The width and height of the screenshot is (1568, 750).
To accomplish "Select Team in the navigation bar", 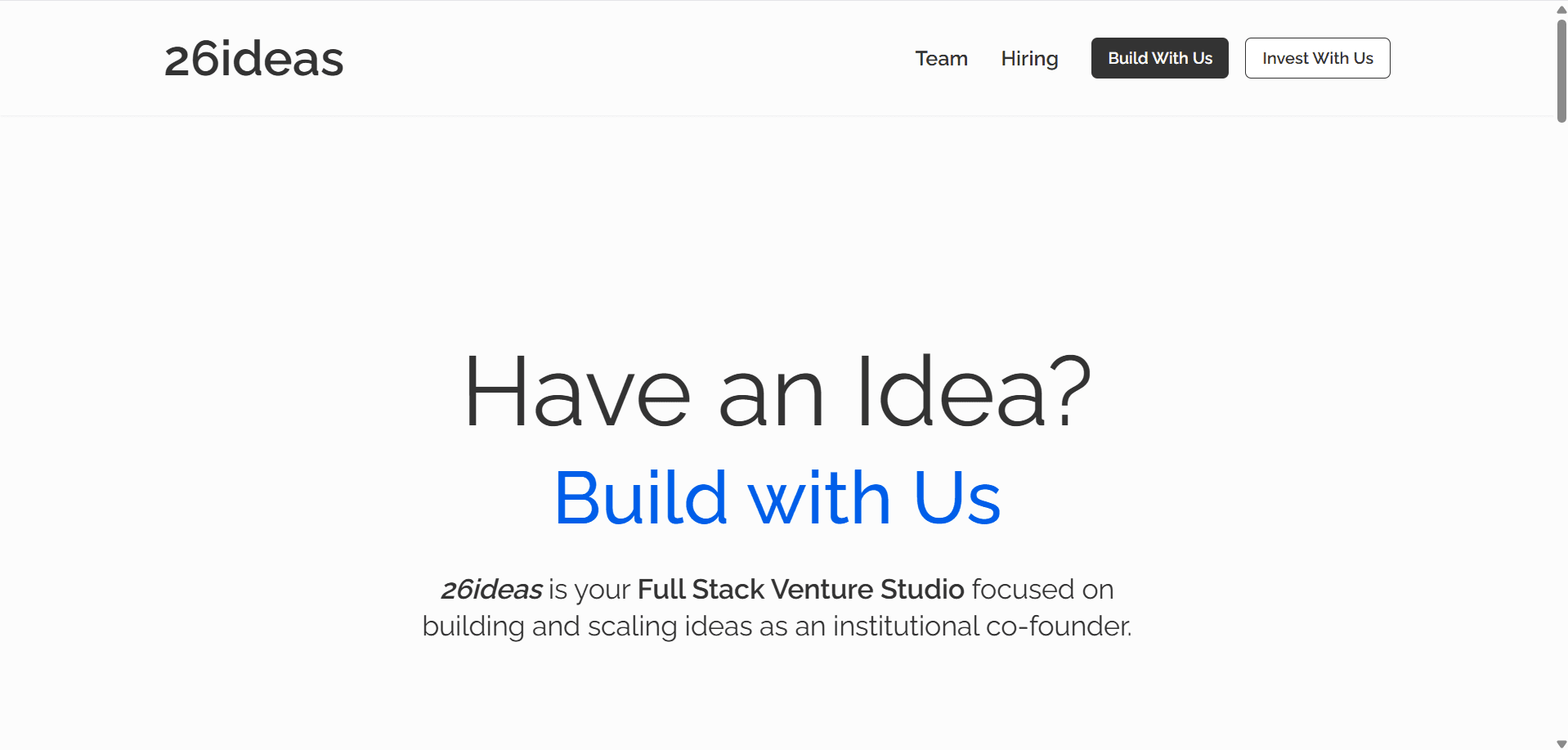I will [941, 58].
